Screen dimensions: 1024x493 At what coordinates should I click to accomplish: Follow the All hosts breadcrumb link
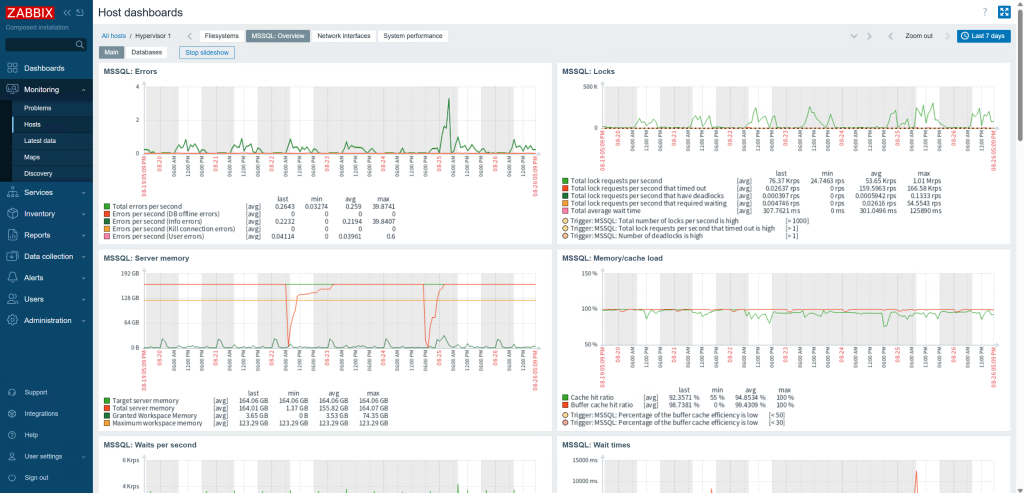[114, 36]
